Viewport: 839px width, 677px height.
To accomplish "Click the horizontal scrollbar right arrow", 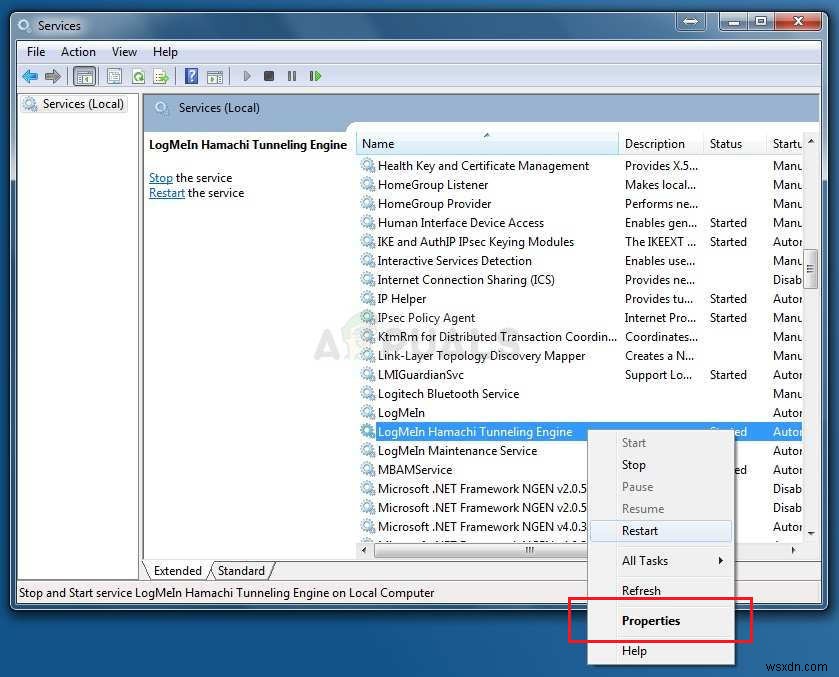I will 793,550.
